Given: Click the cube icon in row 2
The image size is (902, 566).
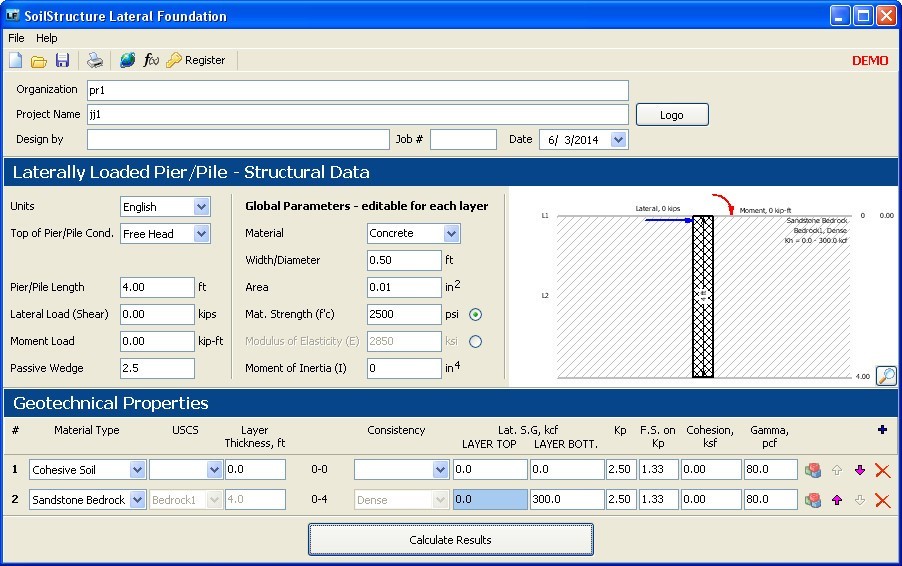Looking at the screenshot, I should (x=813, y=500).
